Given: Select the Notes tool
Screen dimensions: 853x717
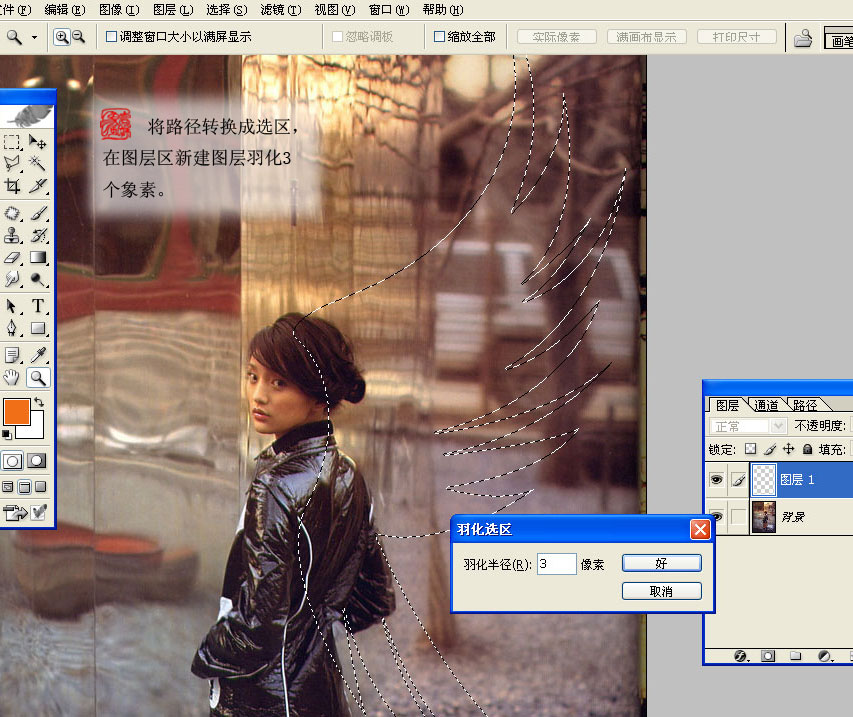Looking at the screenshot, I should [12, 355].
